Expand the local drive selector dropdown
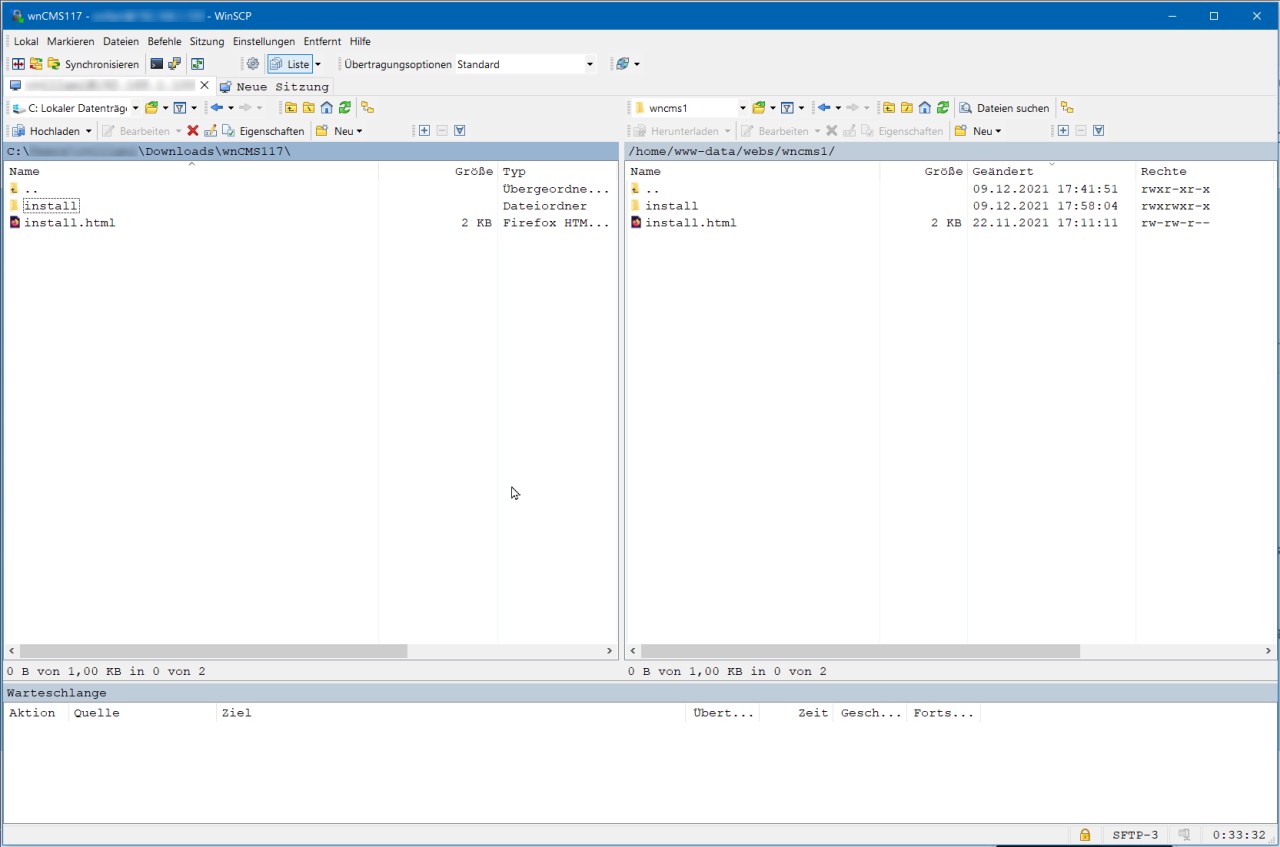 [135, 108]
